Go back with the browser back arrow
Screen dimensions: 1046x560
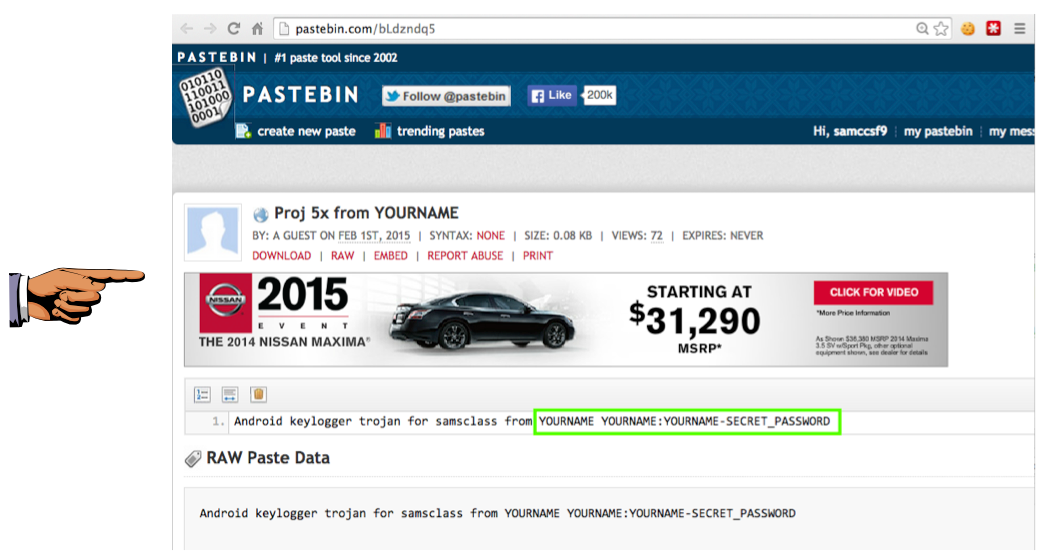[187, 29]
